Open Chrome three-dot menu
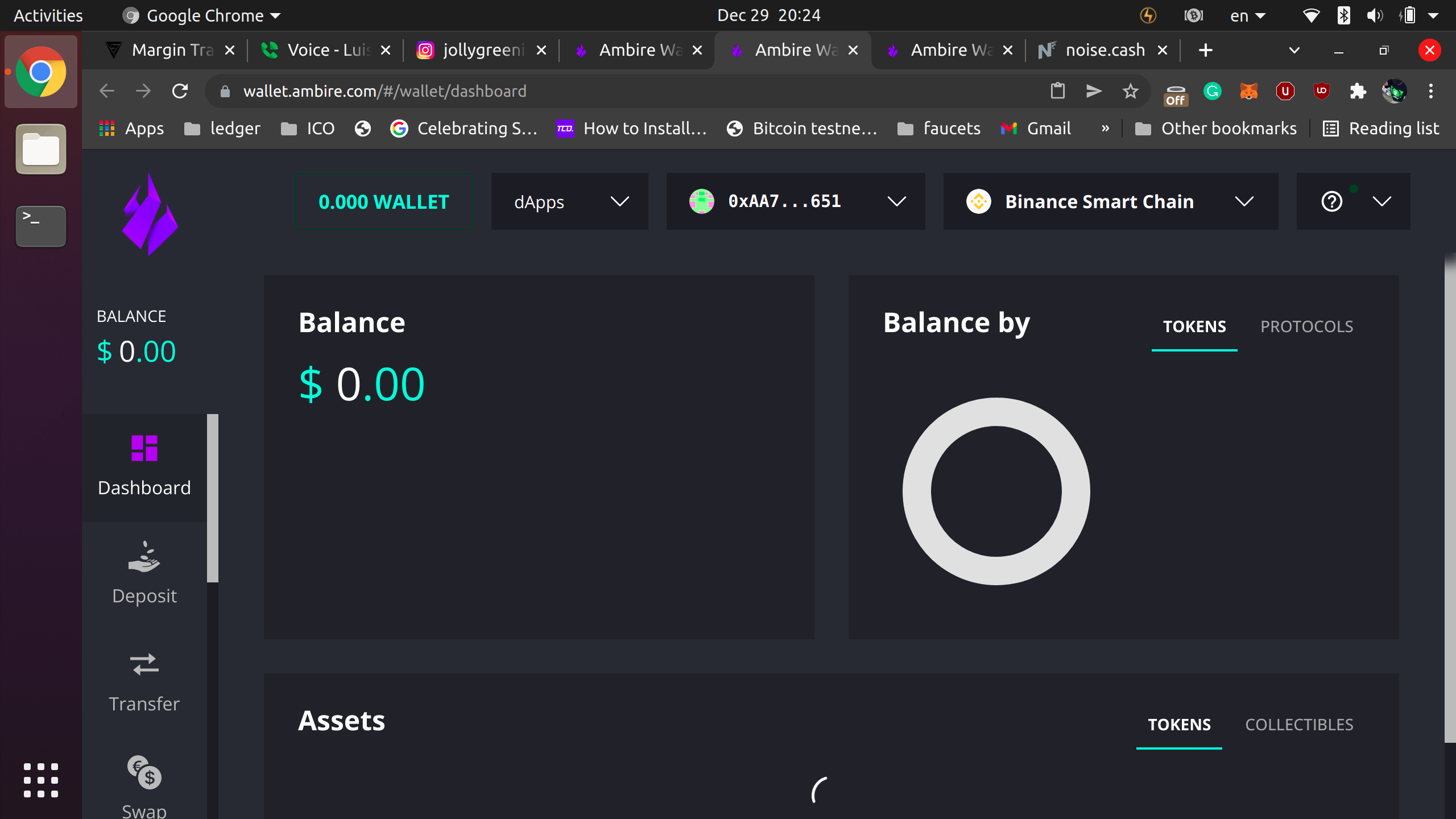 click(x=1431, y=91)
